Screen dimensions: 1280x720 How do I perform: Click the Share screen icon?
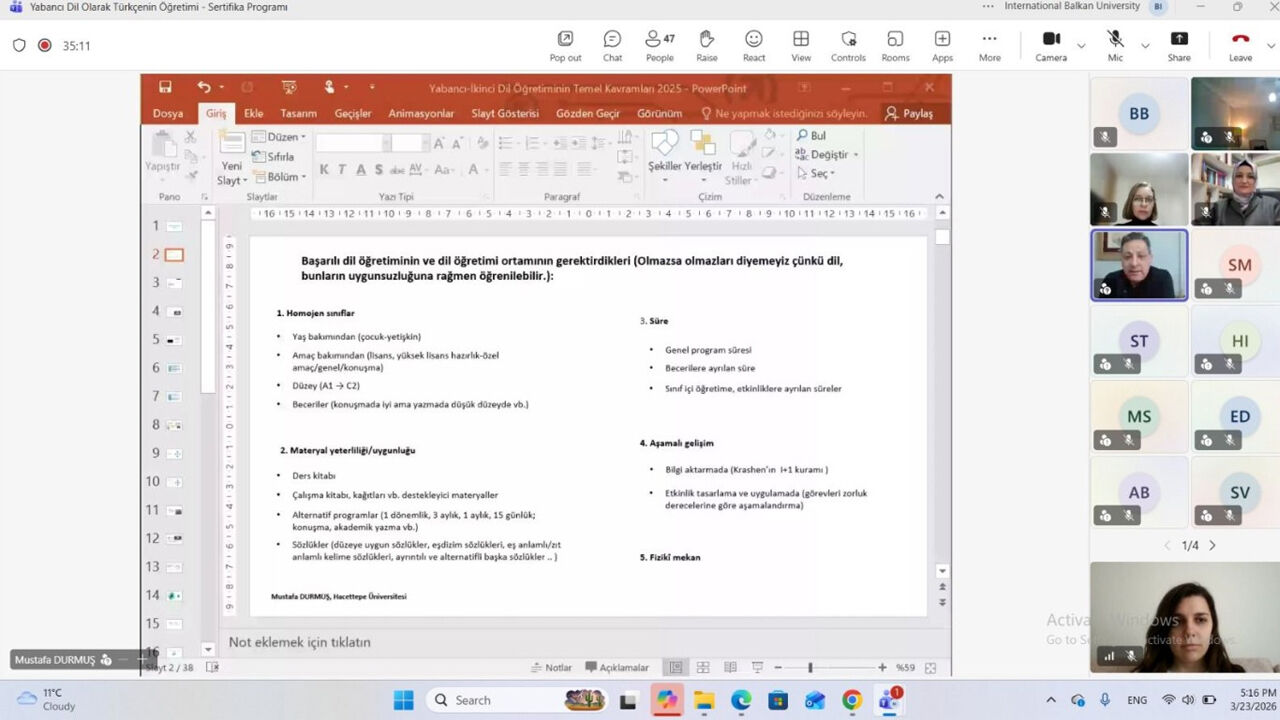point(1179,45)
